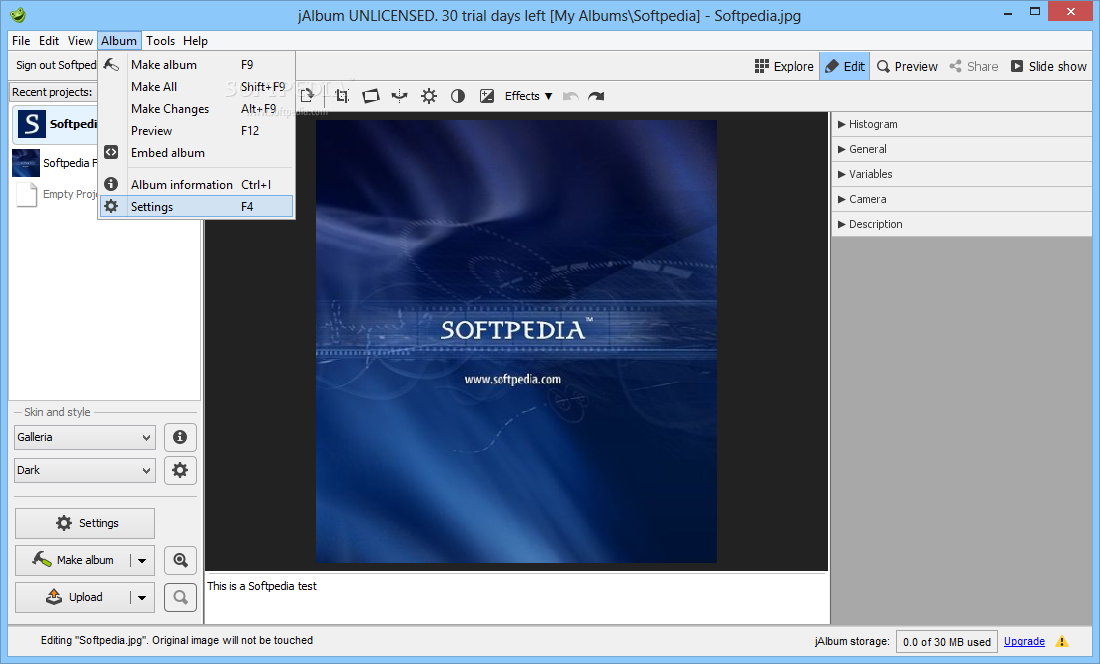Click the skin information icon button
Screen dimensions: 1100x664
(x=180, y=437)
